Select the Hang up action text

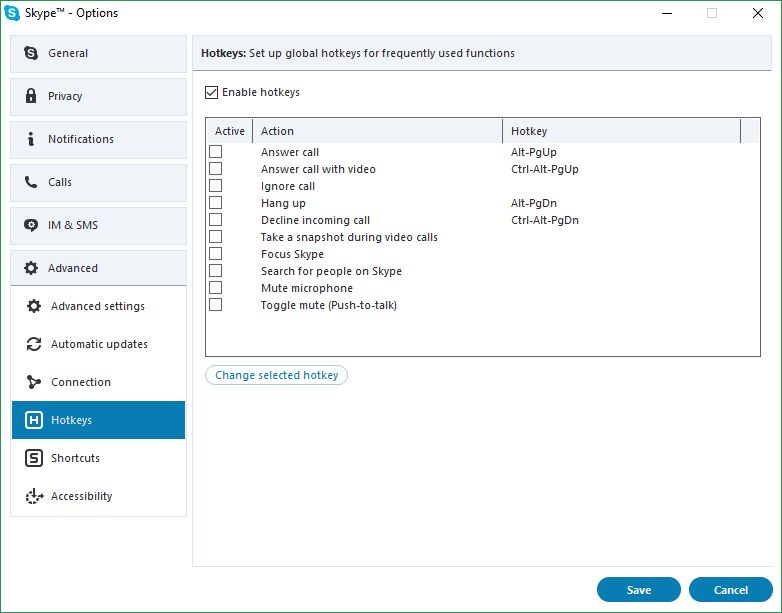283,203
